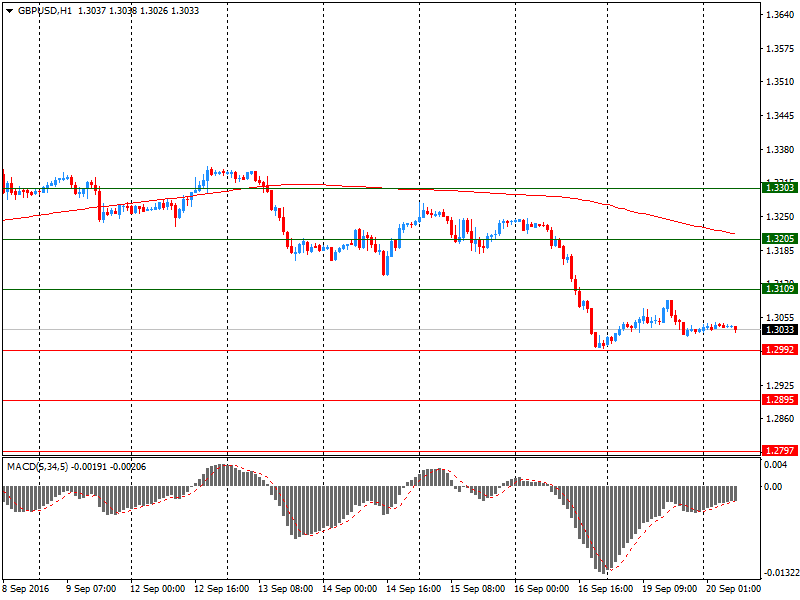Click the 1.3445 price scale value

pyautogui.click(x=780, y=116)
